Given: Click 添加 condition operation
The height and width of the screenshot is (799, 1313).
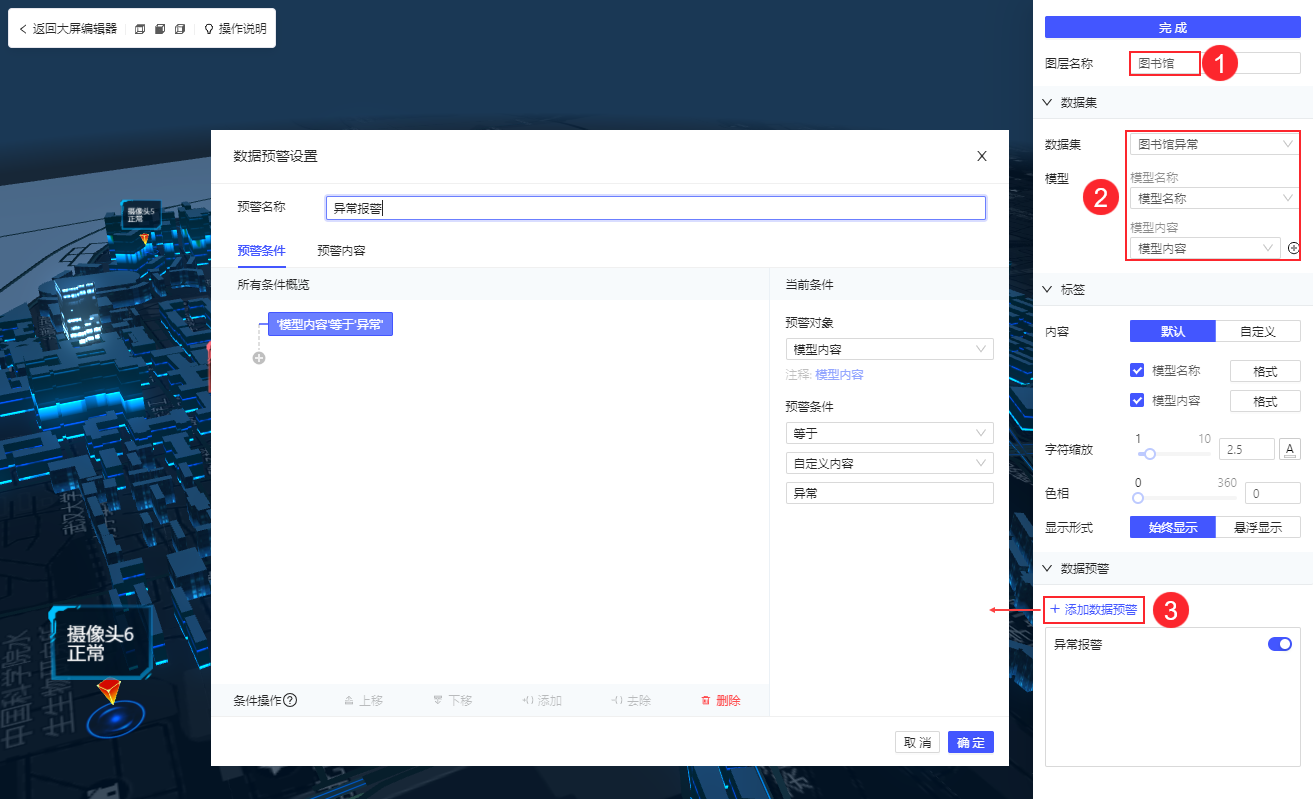Looking at the screenshot, I should 542,701.
